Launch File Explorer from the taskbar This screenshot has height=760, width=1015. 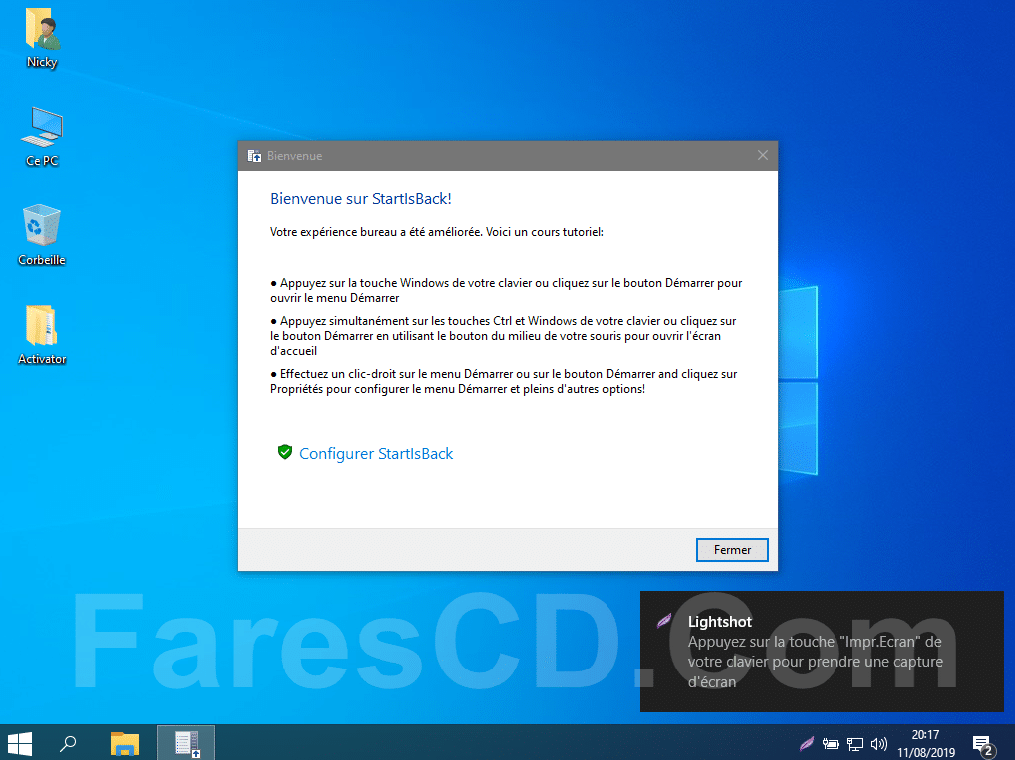point(125,743)
